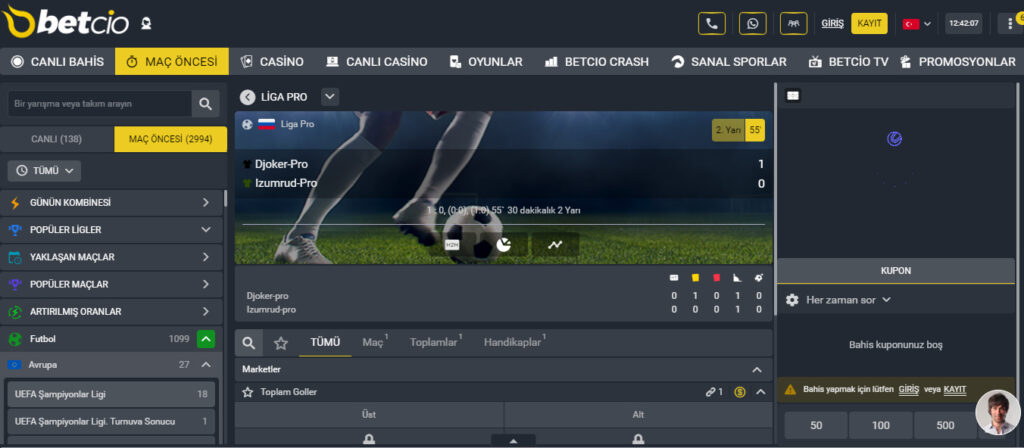Select the 100 stake amount button

point(880,425)
